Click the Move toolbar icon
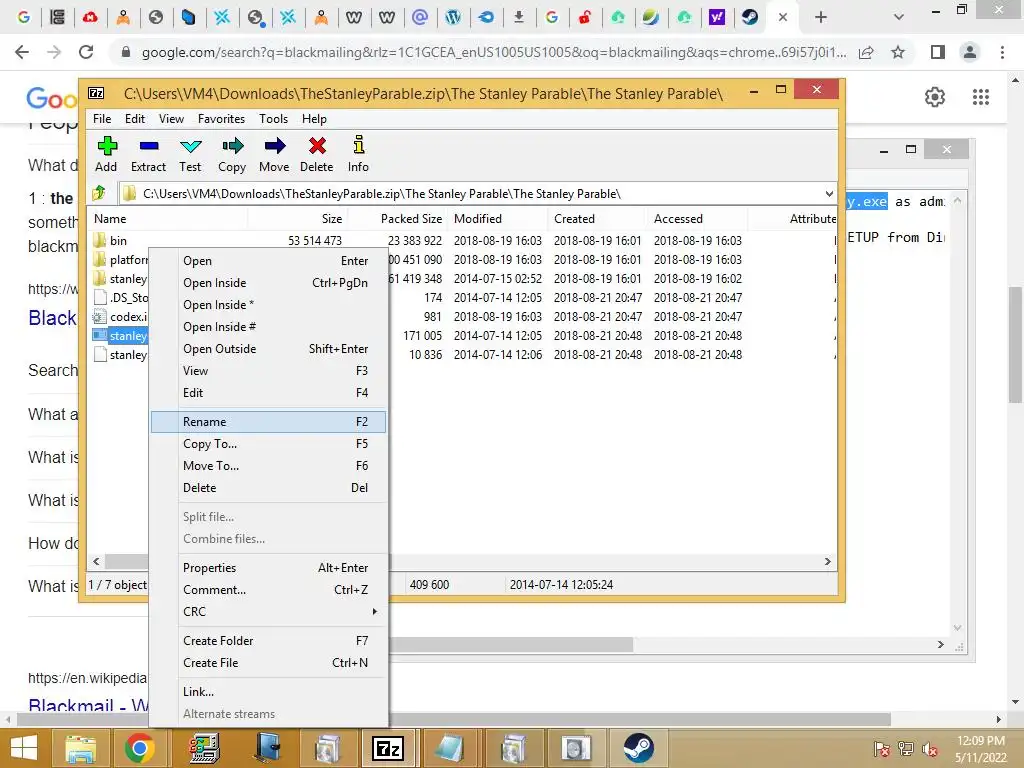Image resolution: width=1024 pixels, height=768 pixels. [x=274, y=146]
